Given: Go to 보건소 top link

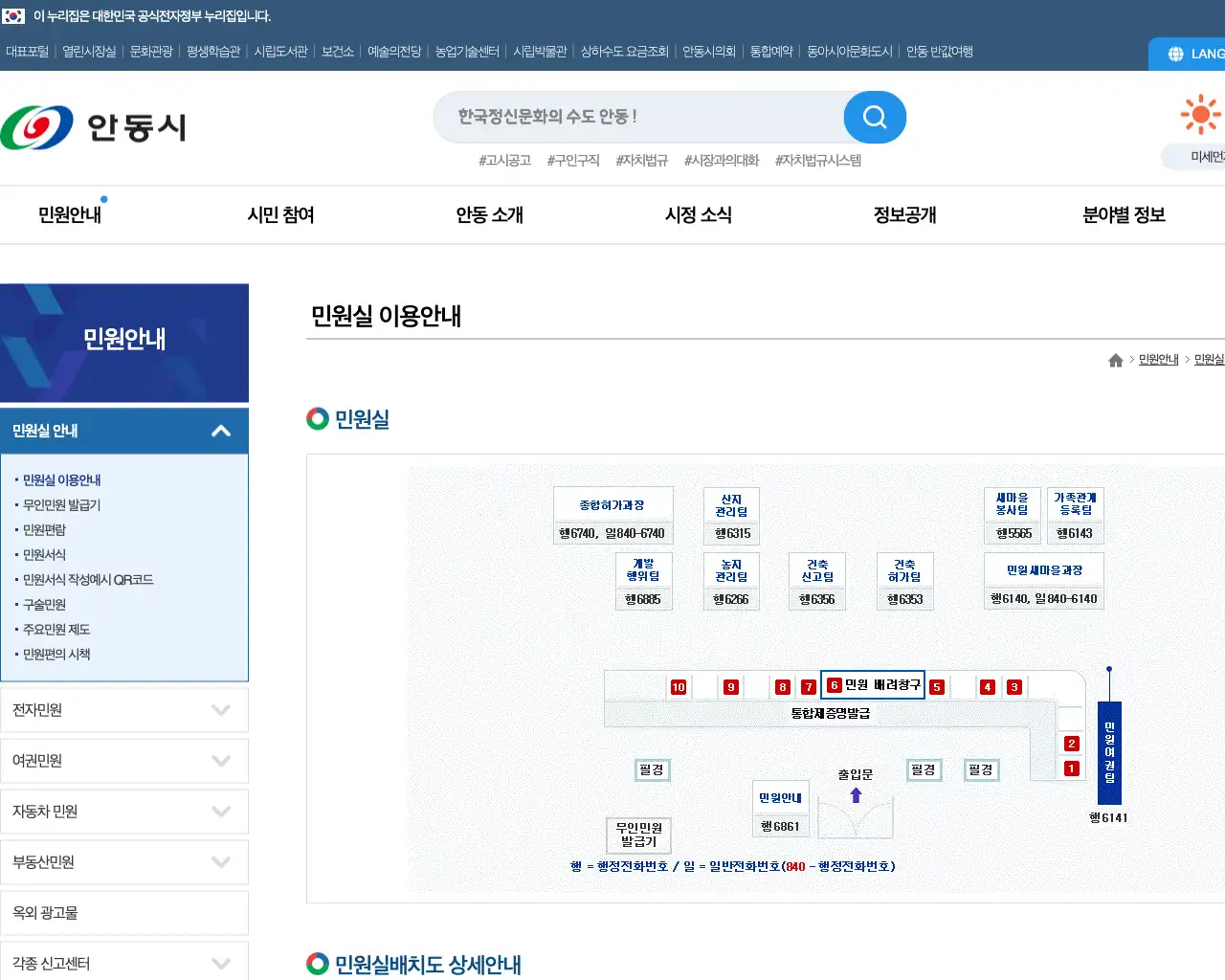Looking at the screenshot, I should 338,52.
